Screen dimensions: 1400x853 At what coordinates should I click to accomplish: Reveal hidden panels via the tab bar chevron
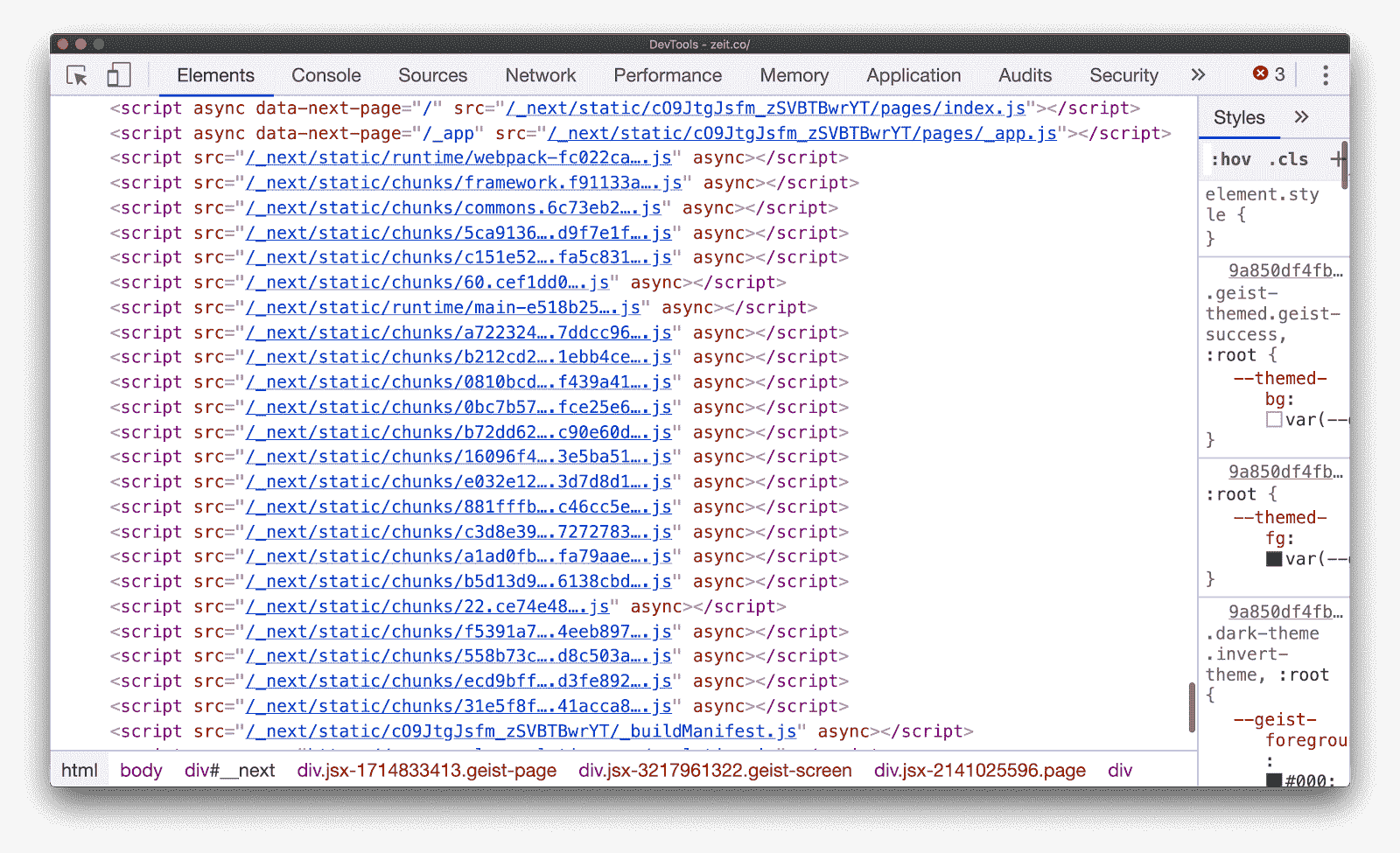(1197, 75)
